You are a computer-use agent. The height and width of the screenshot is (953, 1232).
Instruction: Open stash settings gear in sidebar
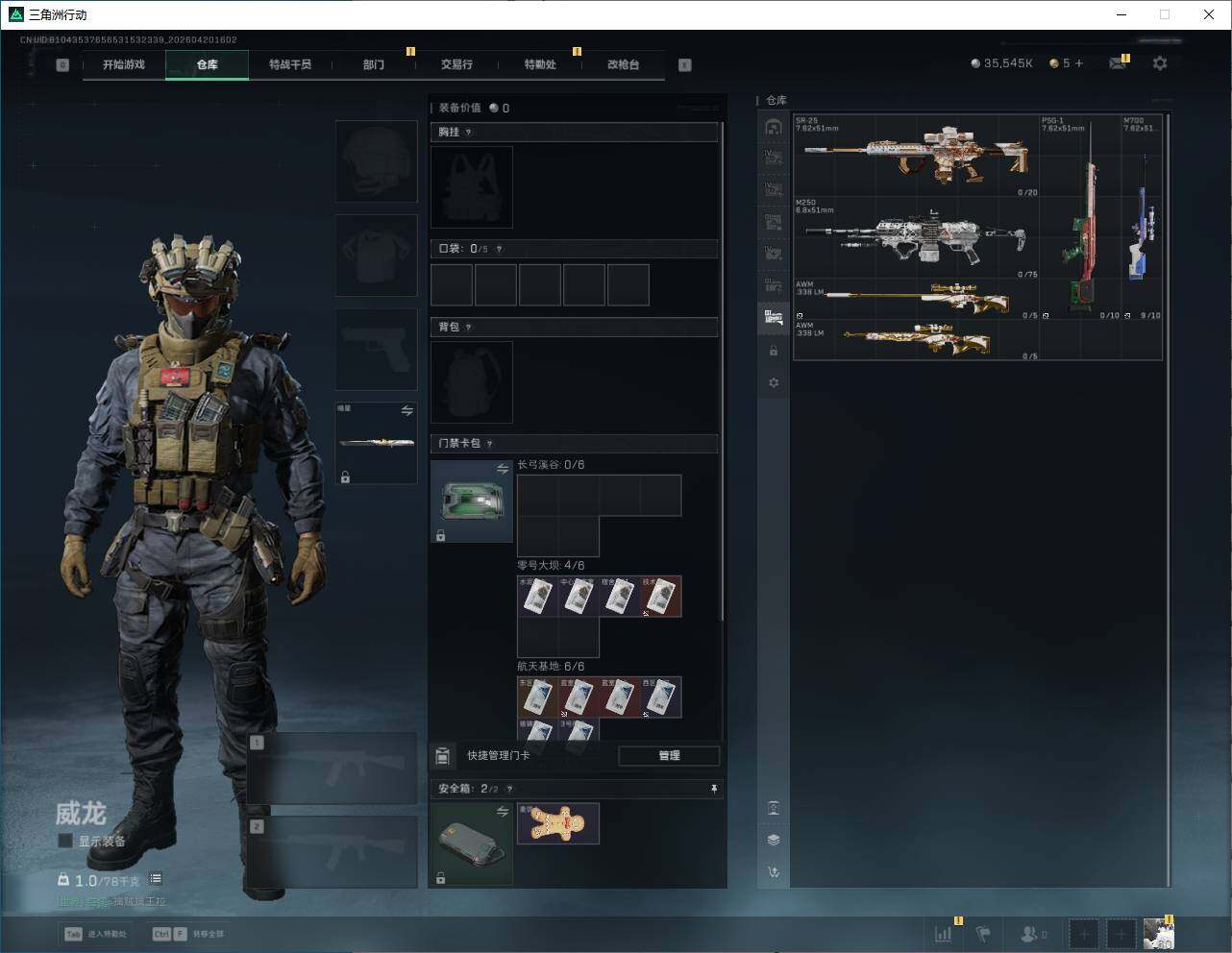pyautogui.click(x=774, y=383)
